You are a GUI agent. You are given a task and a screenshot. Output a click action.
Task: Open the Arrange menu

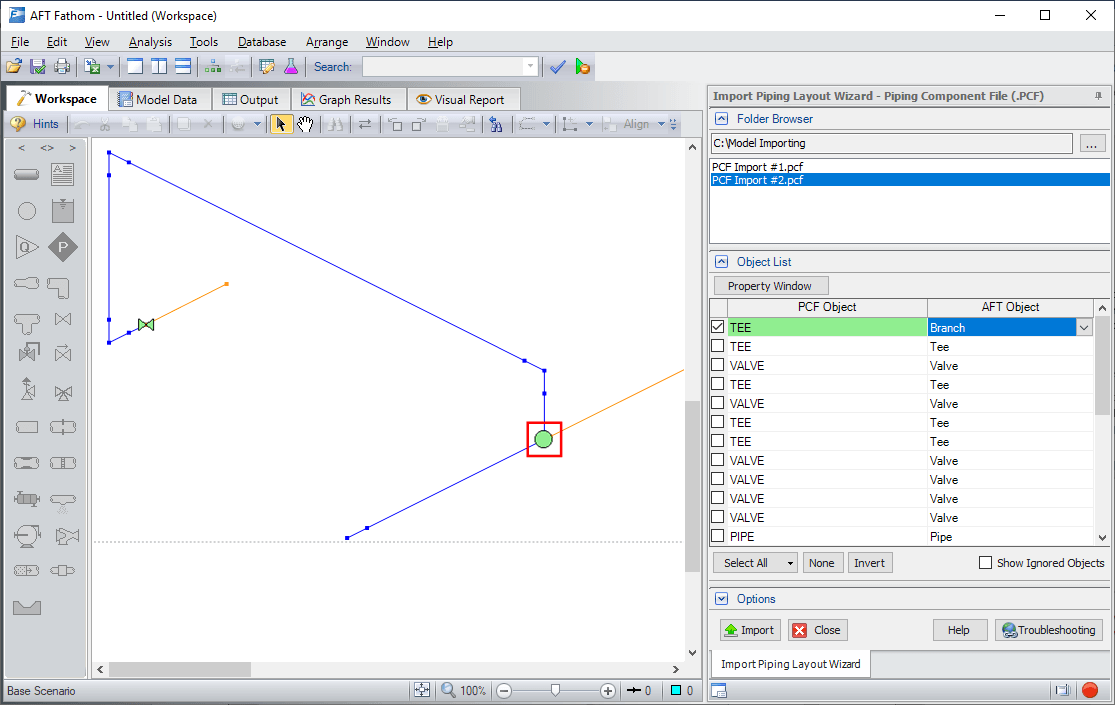click(327, 42)
